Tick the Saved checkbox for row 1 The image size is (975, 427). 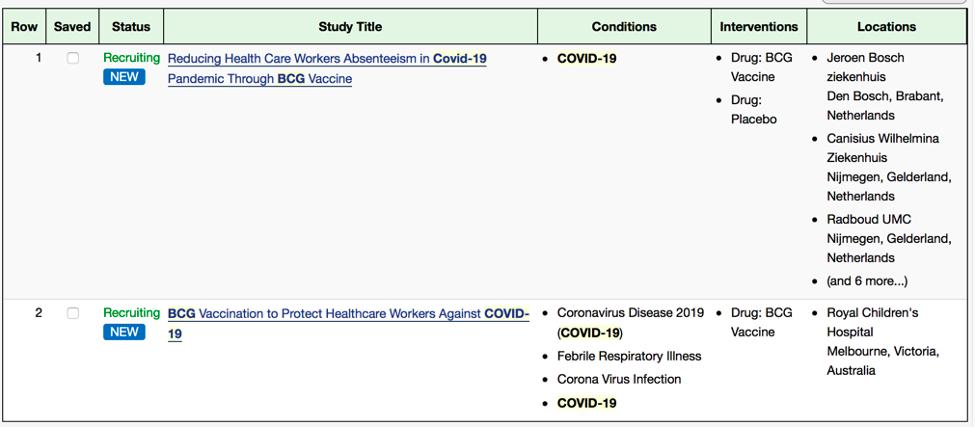click(73, 59)
